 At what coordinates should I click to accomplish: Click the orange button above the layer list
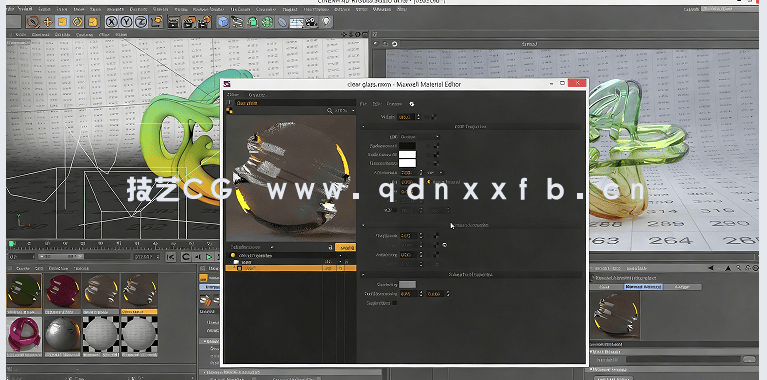point(345,247)
